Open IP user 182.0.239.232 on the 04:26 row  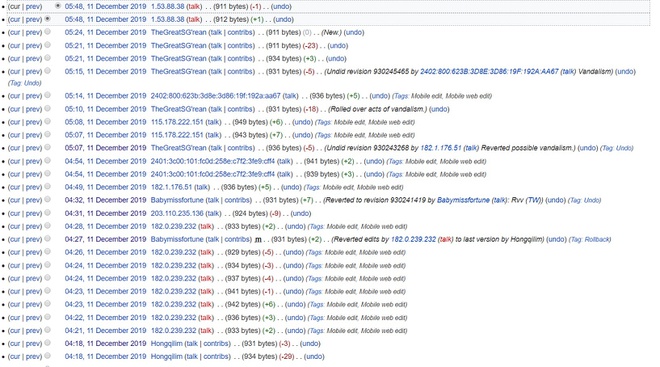[173, 253]
